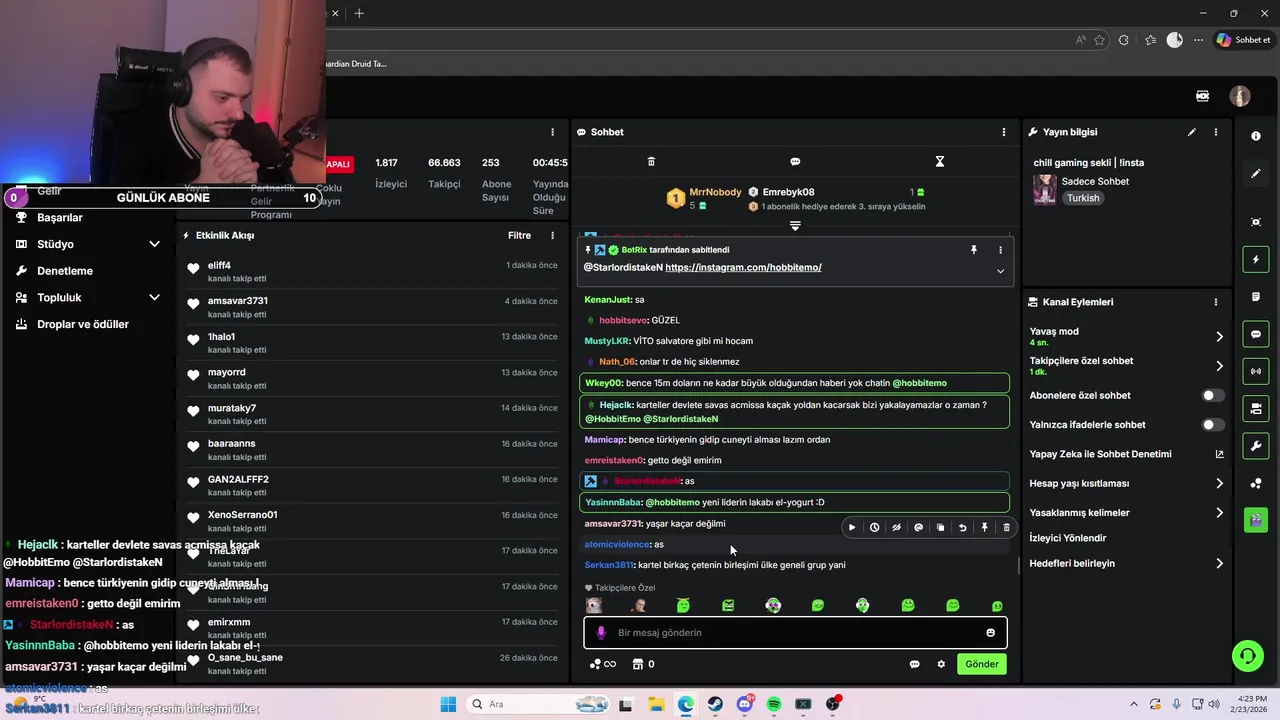The image size is (1280, 720).
Task: Open Hedefleri belirleyin arrow
Action: [1219, 563]
